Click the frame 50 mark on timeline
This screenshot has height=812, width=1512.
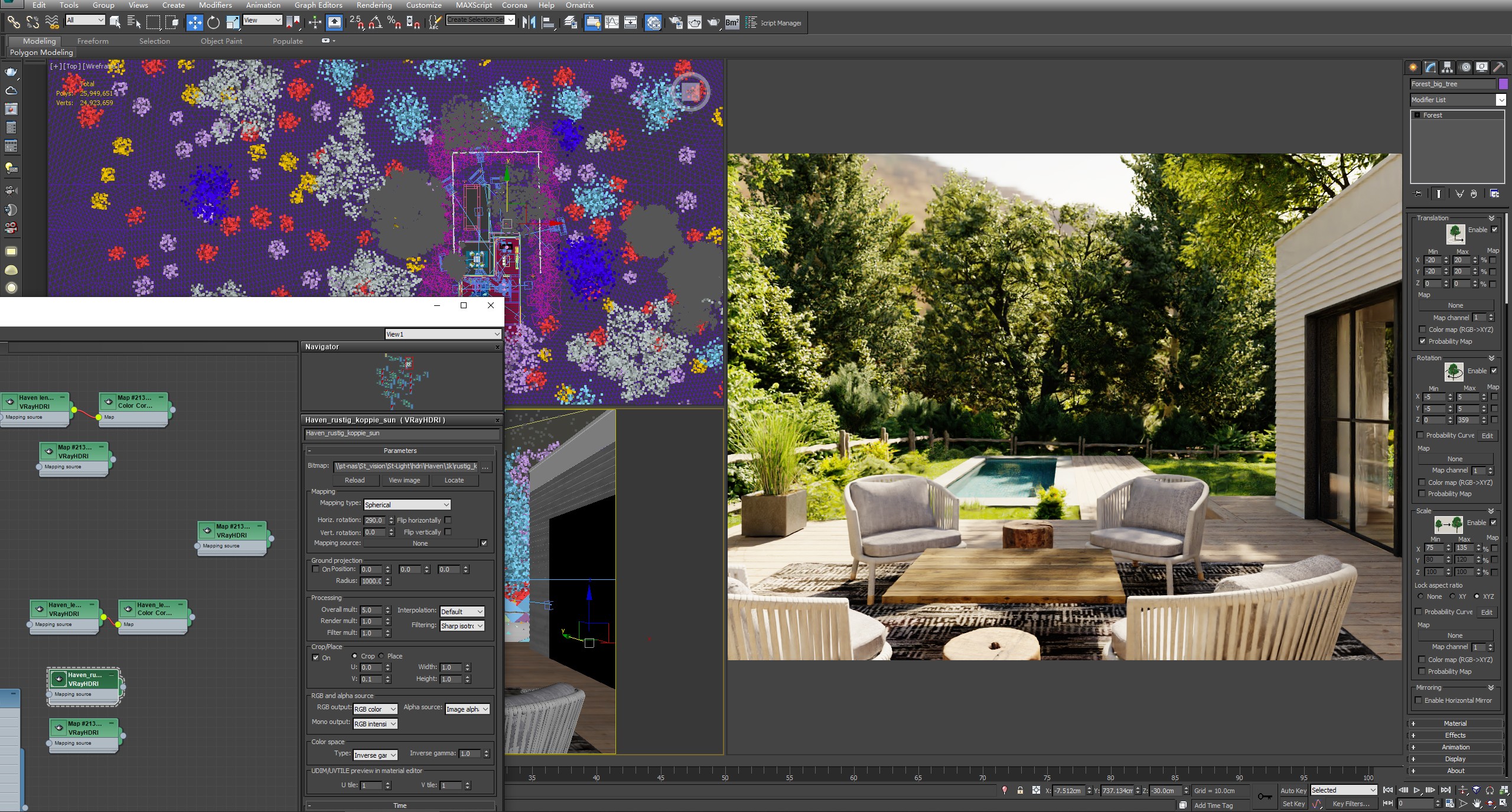pos(725,778)
